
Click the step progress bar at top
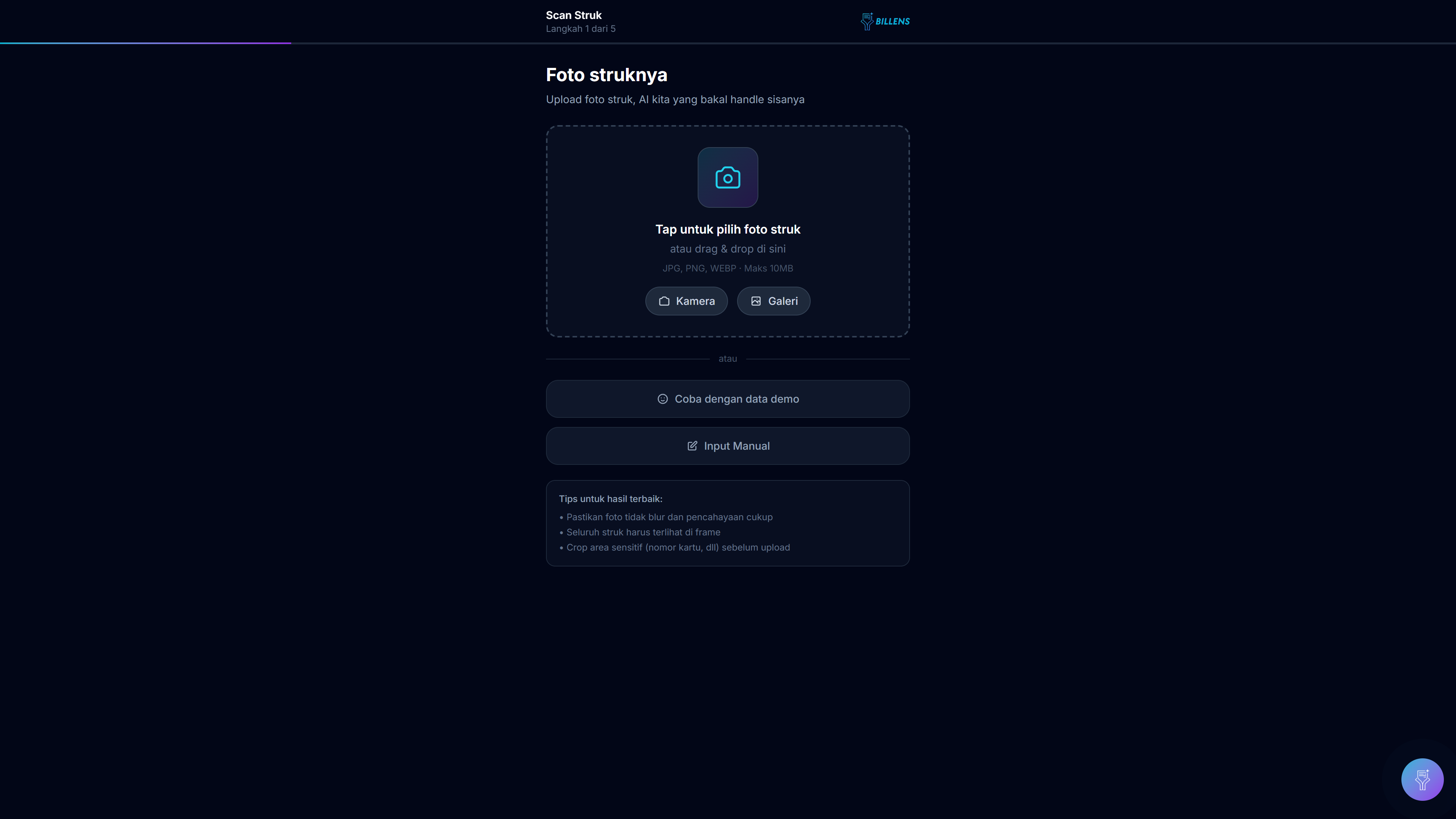pos(728,43)
